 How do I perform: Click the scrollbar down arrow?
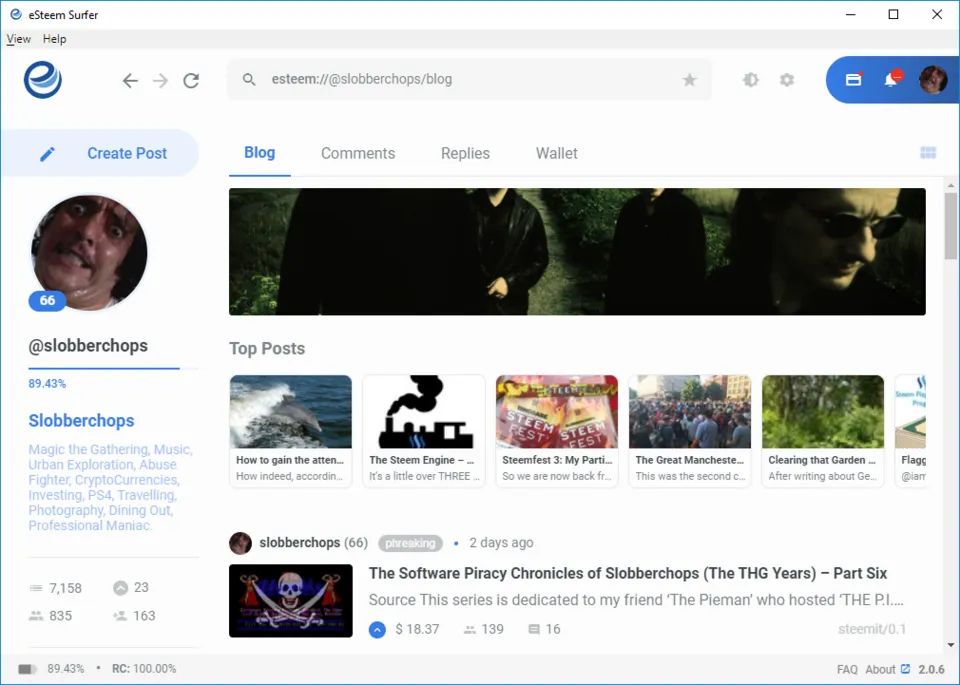coord(950,645)
